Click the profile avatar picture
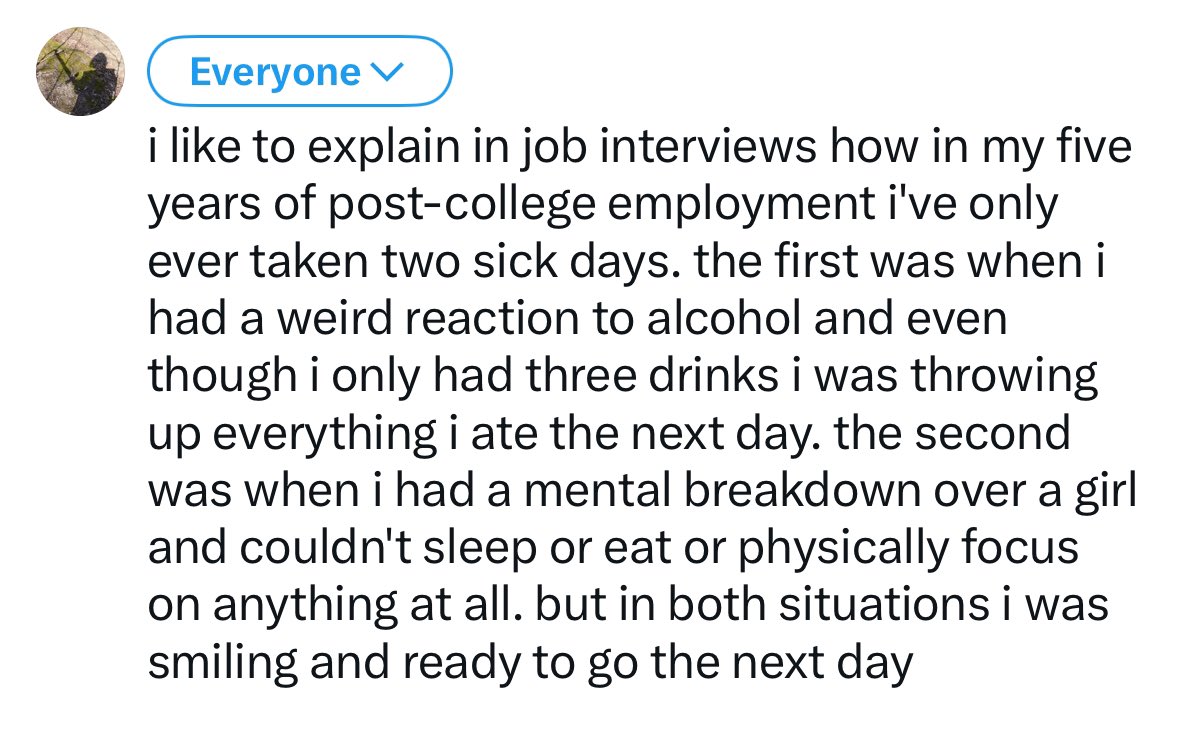Screen dimensions: 1179x731 (80, 72)
